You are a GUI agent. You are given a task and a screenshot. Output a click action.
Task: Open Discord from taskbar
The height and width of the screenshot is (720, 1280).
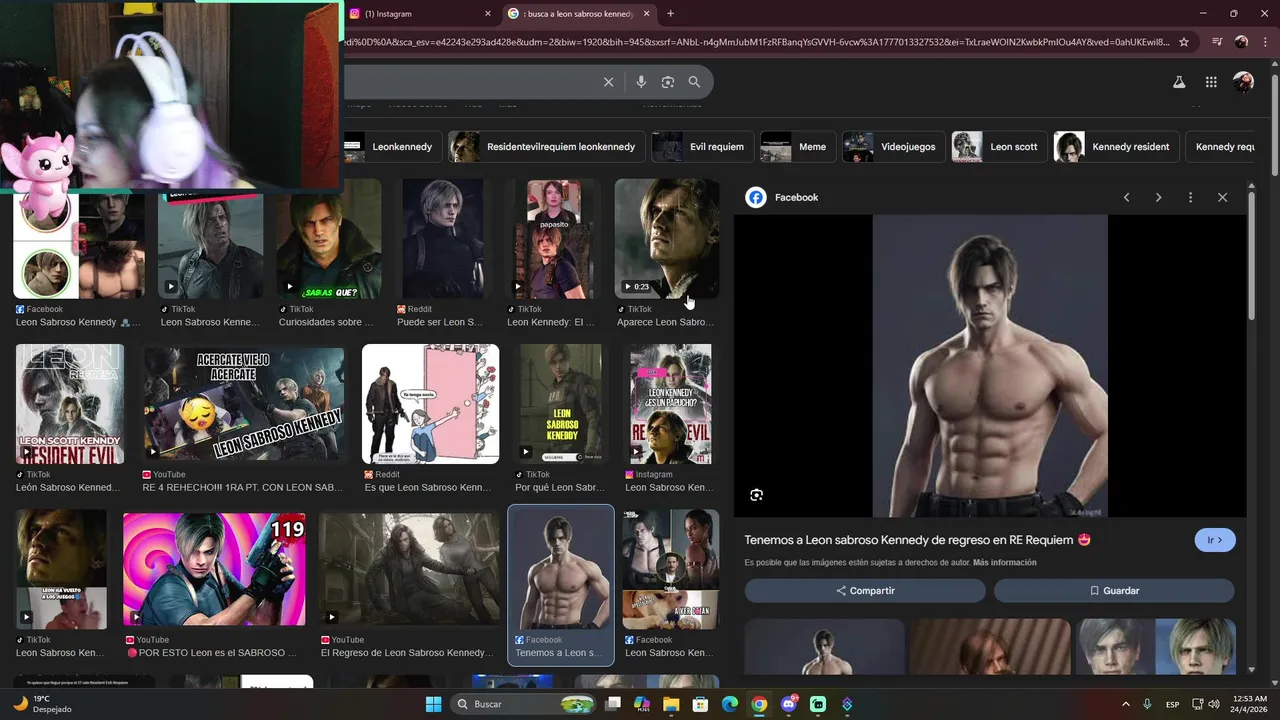(789, 704)
